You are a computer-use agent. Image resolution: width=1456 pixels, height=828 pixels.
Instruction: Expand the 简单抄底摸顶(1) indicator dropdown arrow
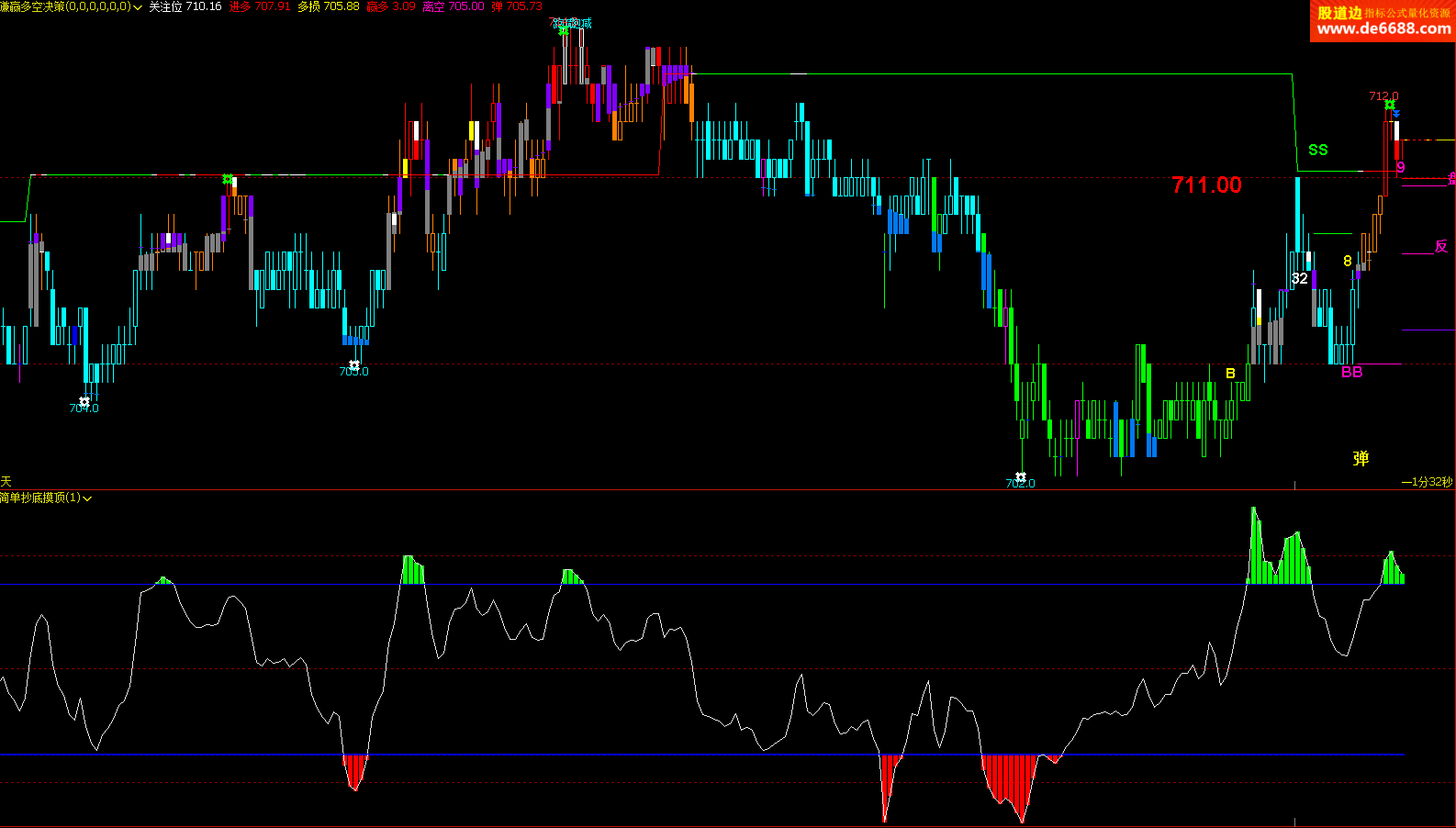coord(88,498)
